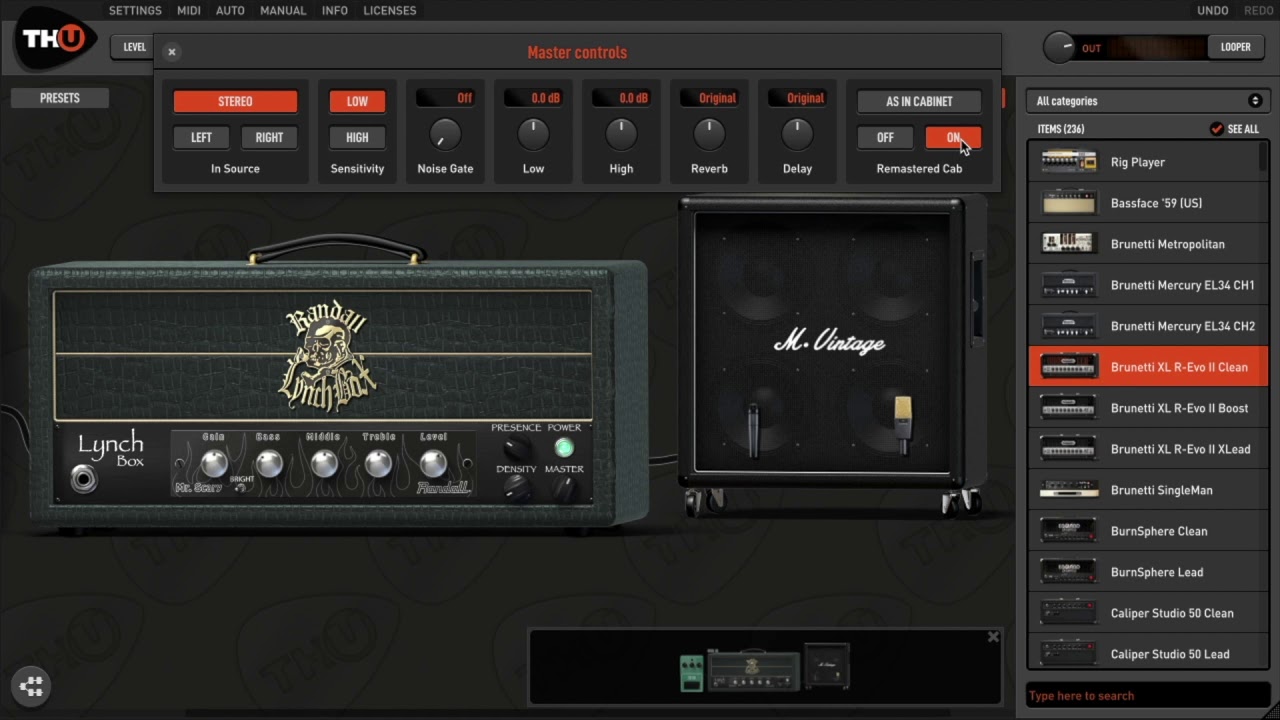
Task: Click the amp input jack
Action: pyautogui.click(x=85, y=479)
